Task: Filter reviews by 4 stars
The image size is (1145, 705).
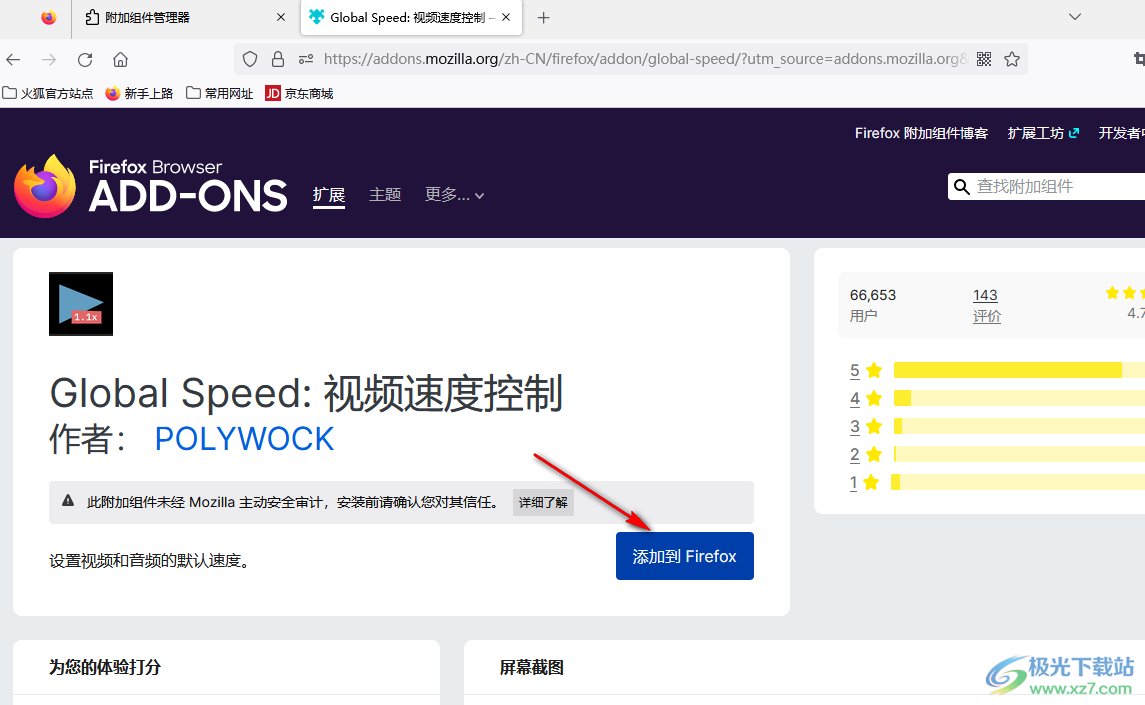Action: coord(866,398)
